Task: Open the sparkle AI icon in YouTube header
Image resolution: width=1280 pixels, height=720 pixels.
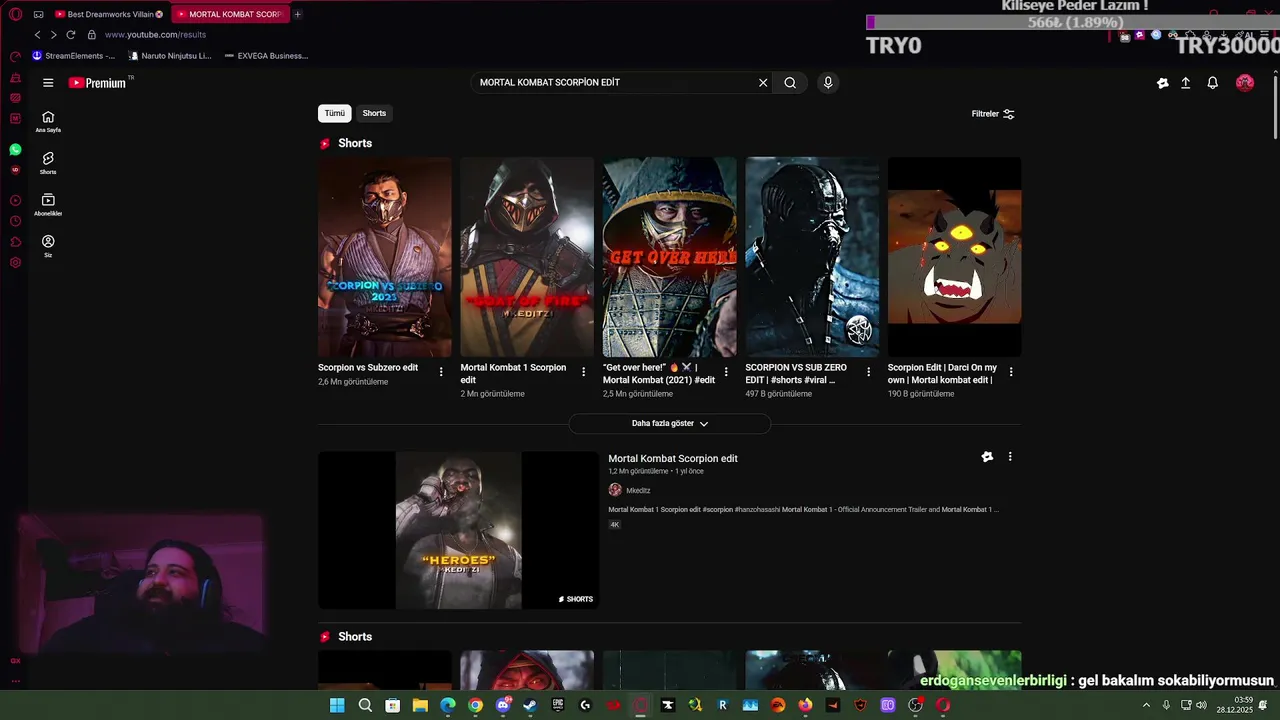Action: [x=1162, y=83]
